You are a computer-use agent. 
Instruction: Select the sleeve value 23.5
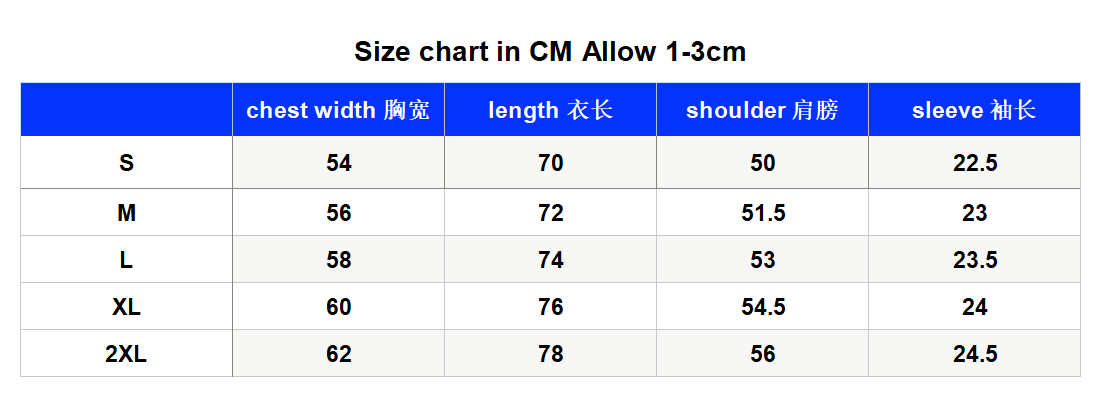975,260
